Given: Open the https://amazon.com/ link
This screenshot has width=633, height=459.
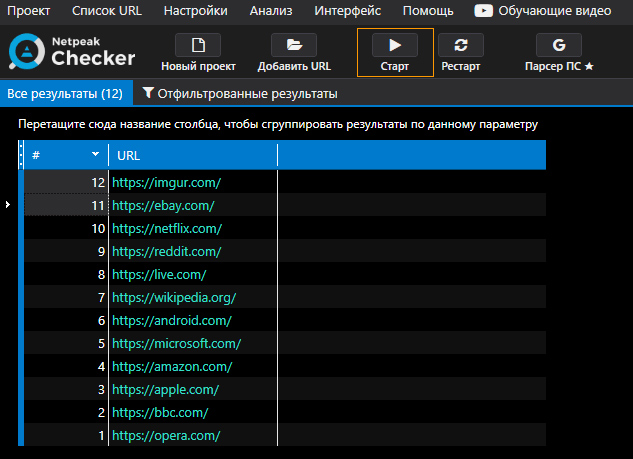Looking at the screenshot, I should coord(172,367).
